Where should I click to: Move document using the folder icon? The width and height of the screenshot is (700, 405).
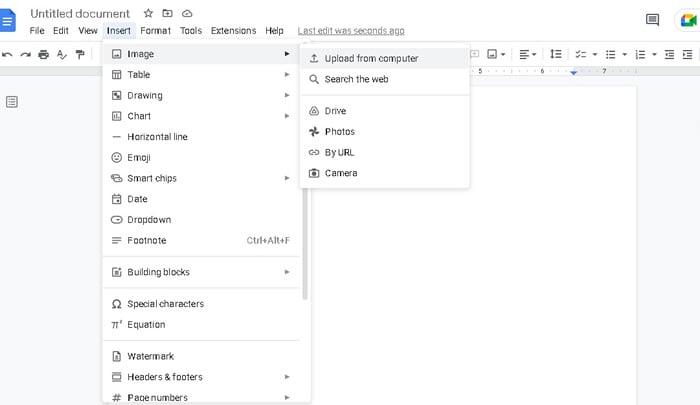(167, 14)
